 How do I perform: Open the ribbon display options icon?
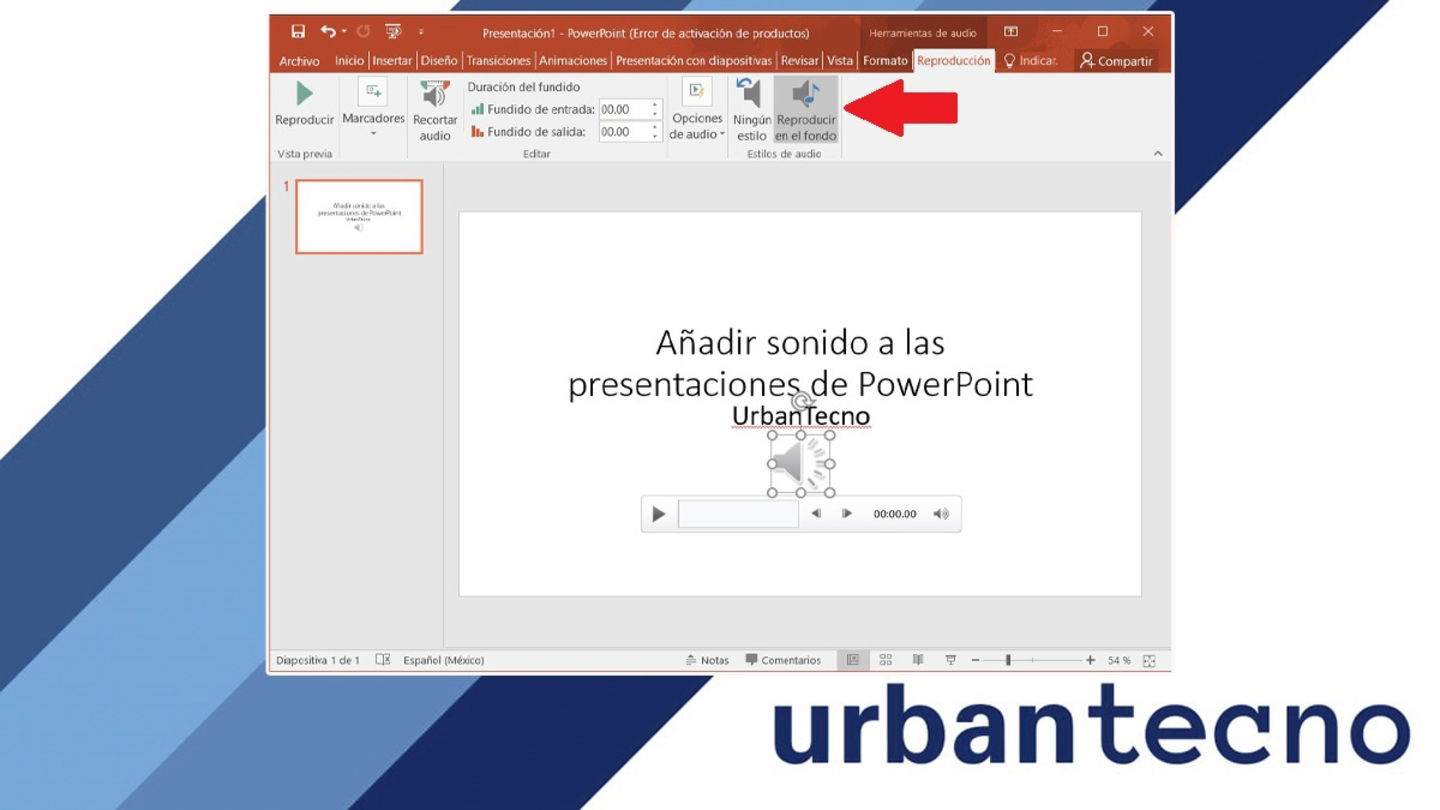point(1011,32)
